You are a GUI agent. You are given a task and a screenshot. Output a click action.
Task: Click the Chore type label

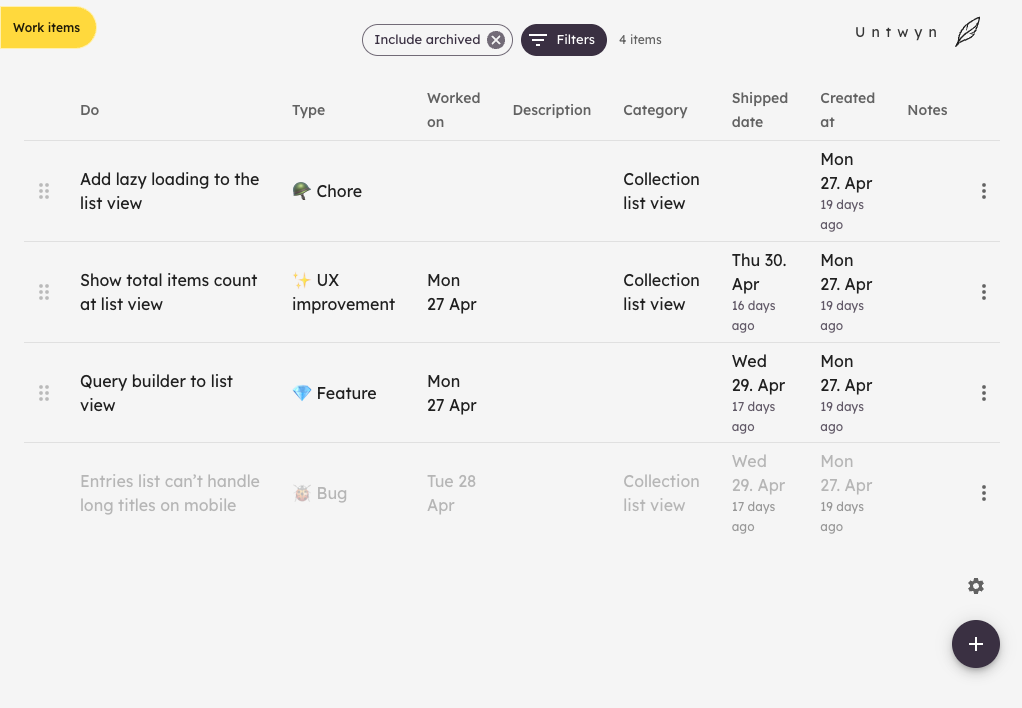(x=339, y=191)
